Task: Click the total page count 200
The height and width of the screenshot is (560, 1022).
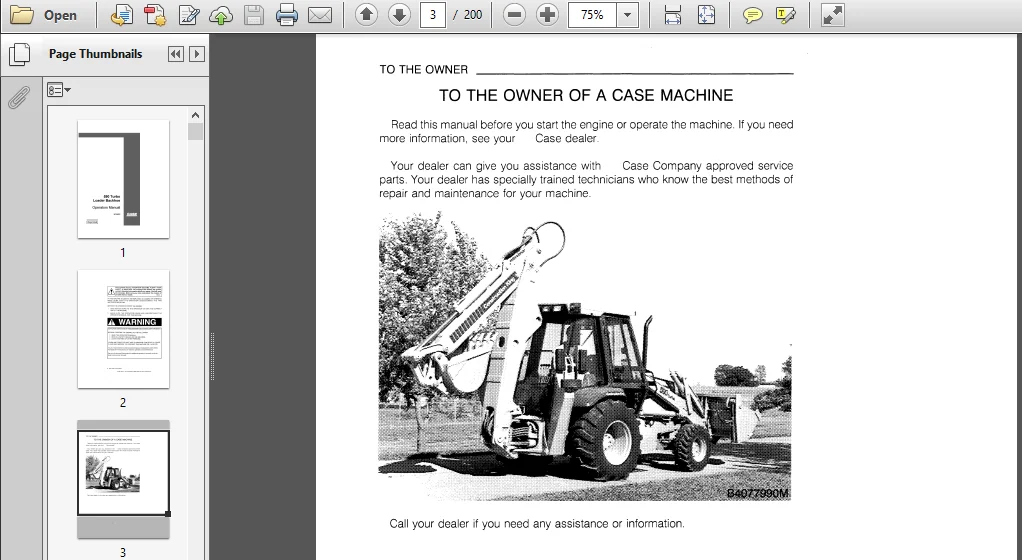Action: pyautogui.click(x=473, y=14)
